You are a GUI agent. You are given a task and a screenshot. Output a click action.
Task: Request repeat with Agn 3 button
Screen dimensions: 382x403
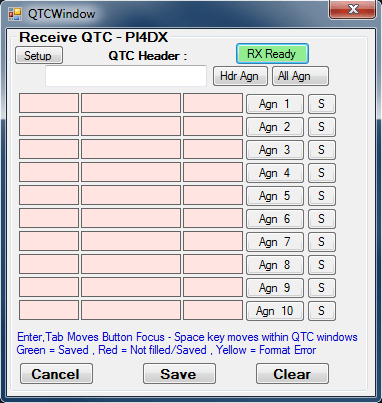275,150
